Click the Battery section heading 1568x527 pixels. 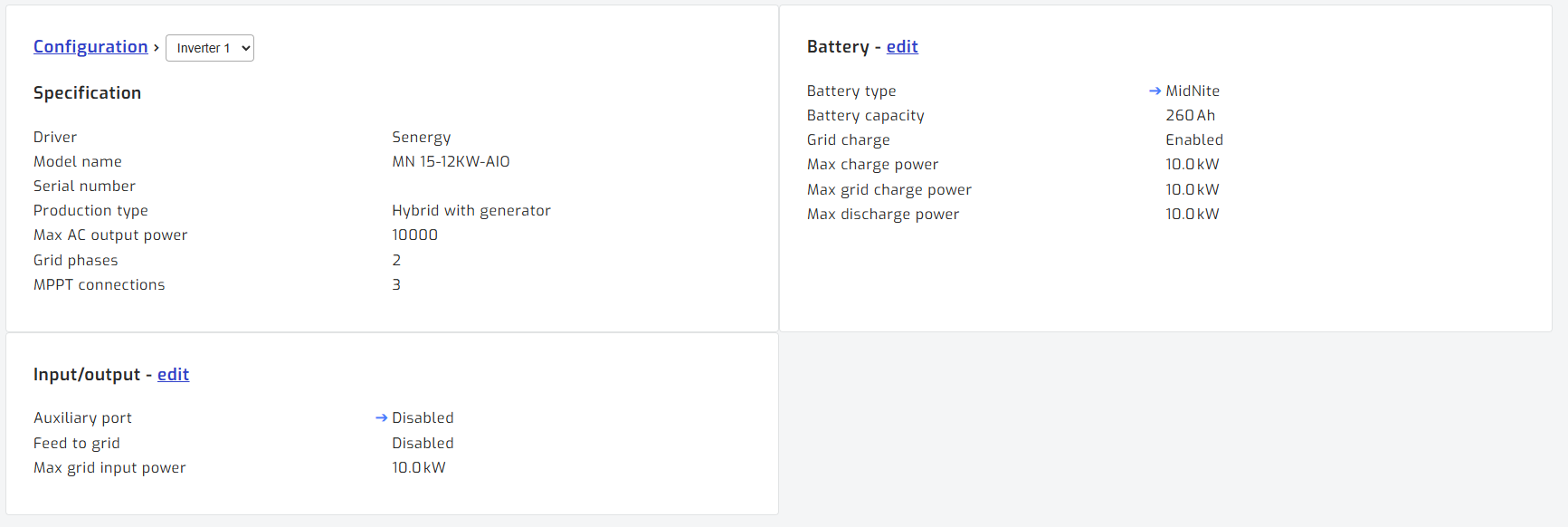click(837, 46)
